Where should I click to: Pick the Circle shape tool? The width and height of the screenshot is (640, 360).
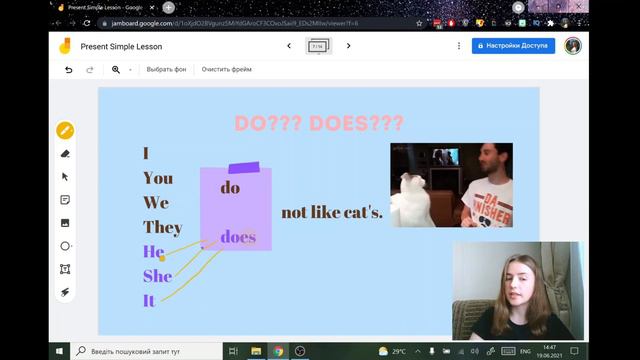point(65,246)
